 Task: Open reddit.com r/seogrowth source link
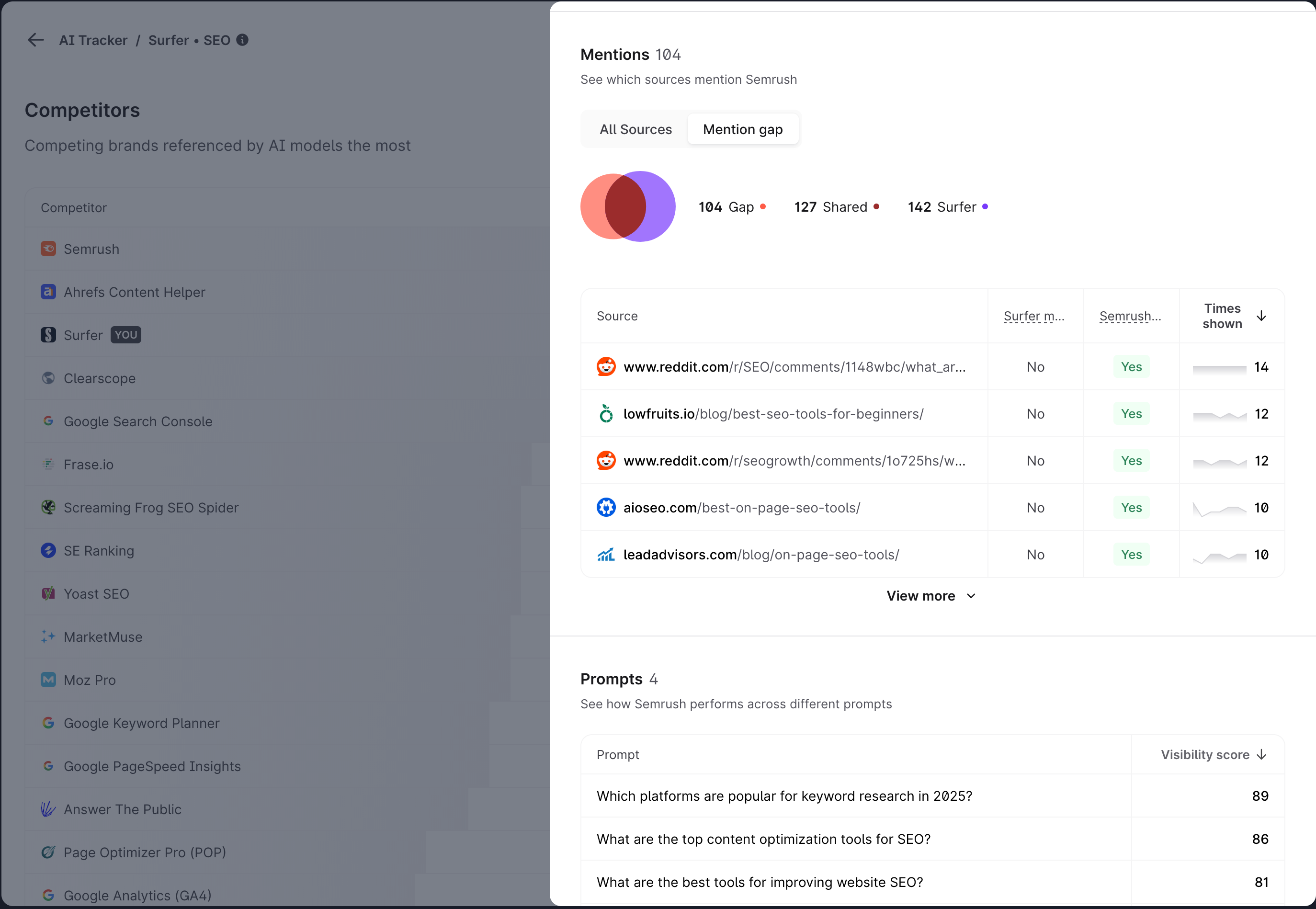[794, 461]
